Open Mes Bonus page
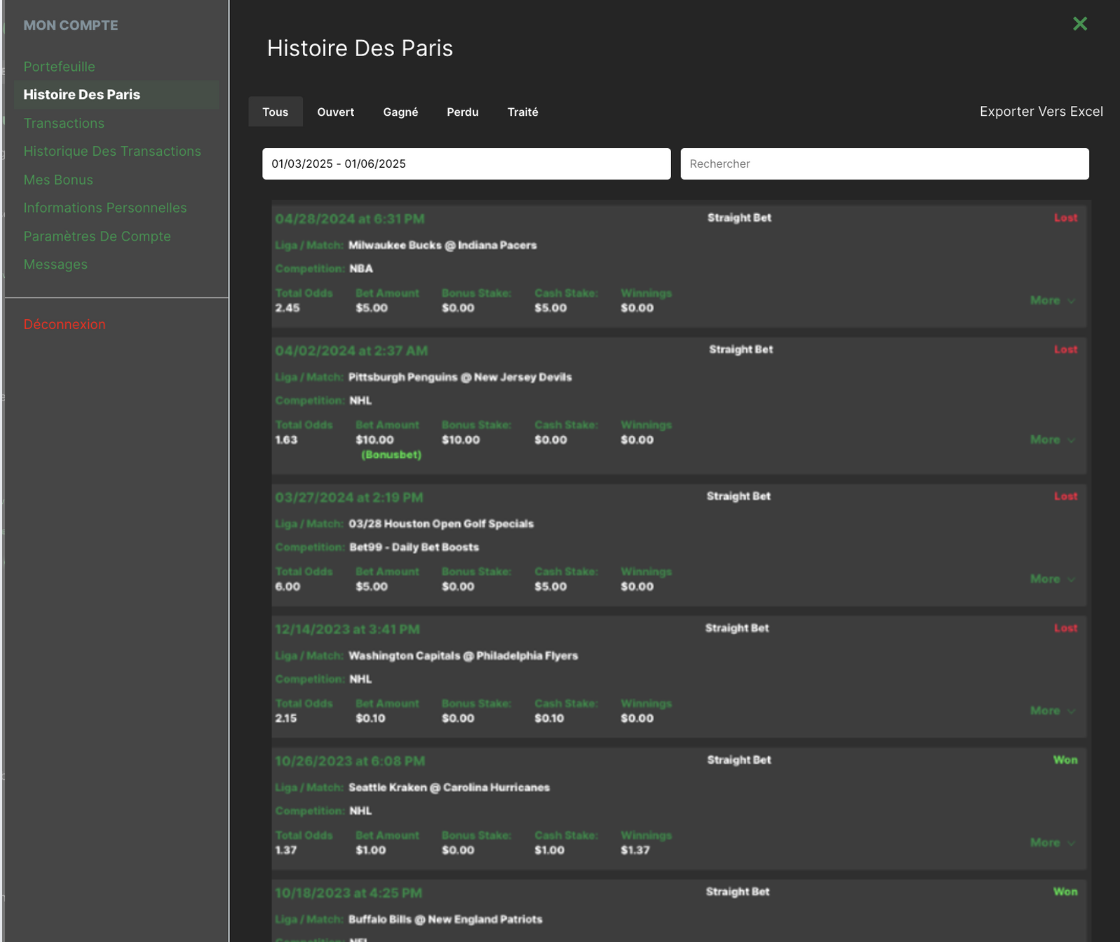The image size is (1120, 942). pyautogui.click(x=58, y=180)
